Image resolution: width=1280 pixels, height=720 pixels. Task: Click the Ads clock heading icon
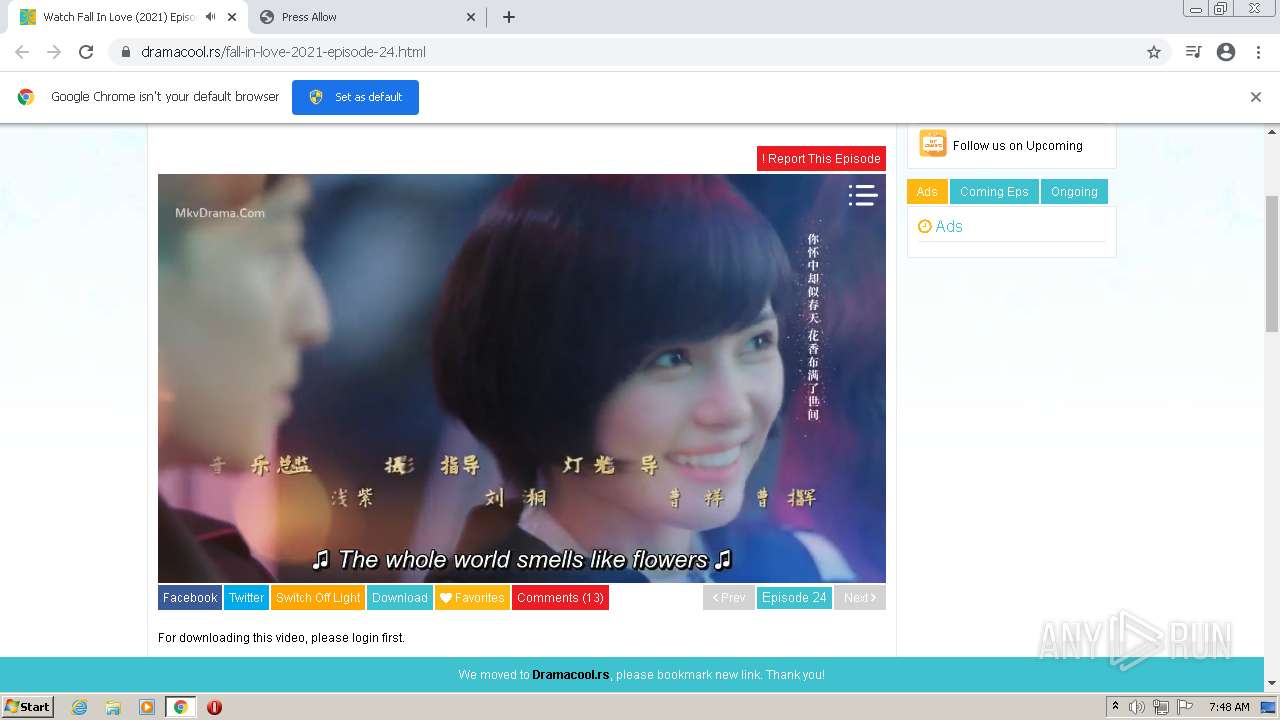[x=925, y=227]
